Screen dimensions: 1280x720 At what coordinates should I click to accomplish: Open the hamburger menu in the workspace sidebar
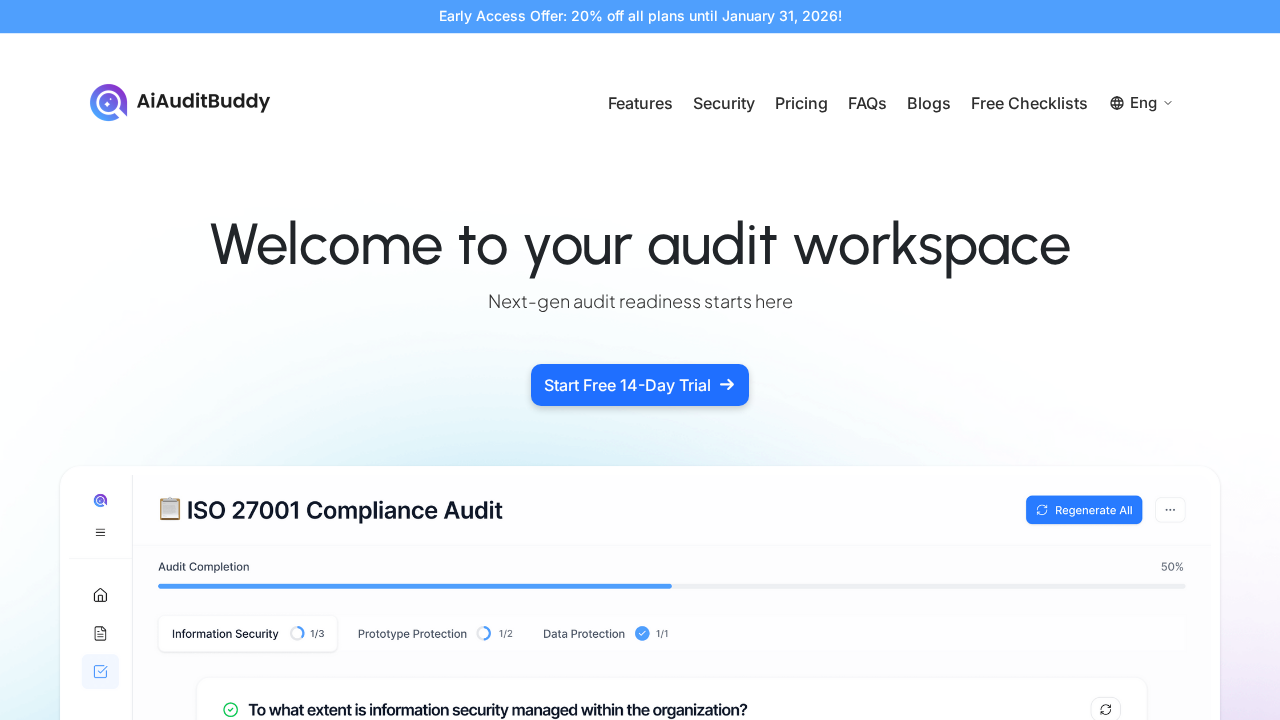click(x=100, y=532)
